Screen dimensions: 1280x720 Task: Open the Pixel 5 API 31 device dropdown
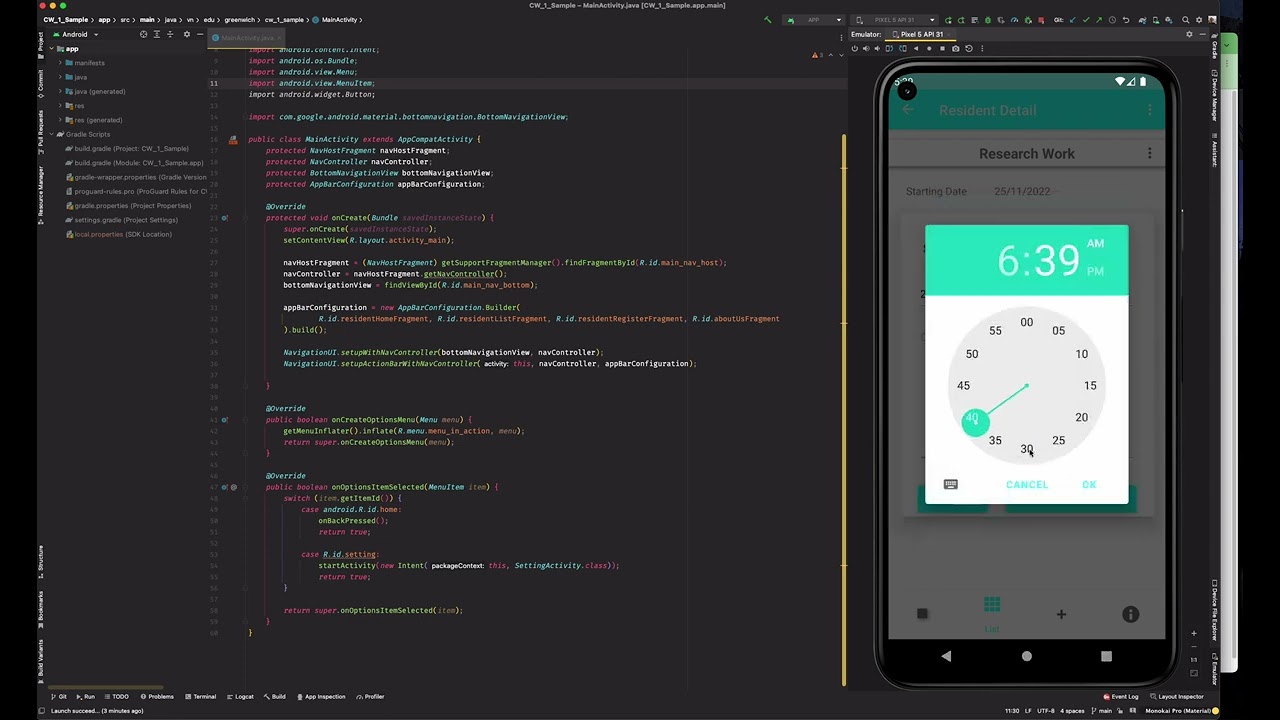[x=895, y=20]
